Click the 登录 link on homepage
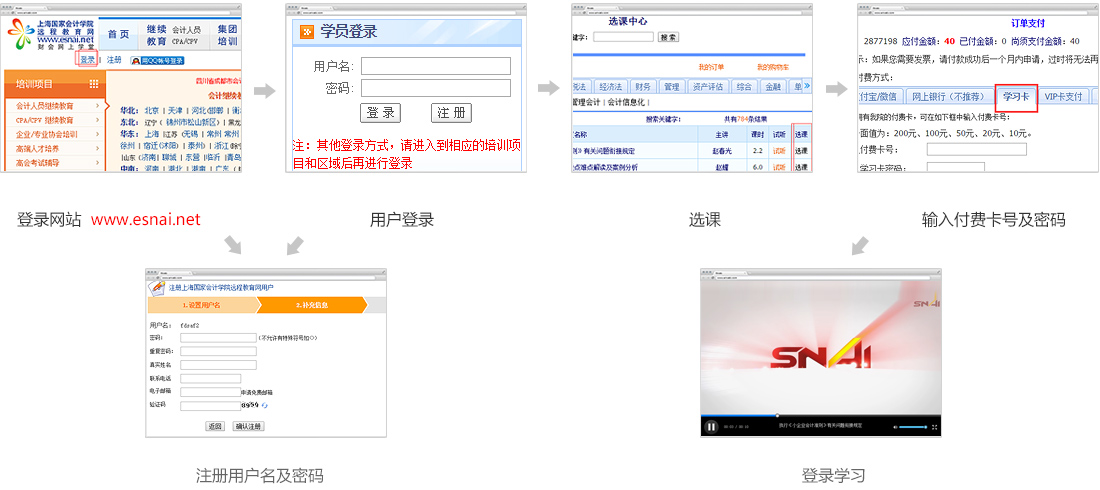The width and height of the screenshot is (1100, 490). point(87,60)
